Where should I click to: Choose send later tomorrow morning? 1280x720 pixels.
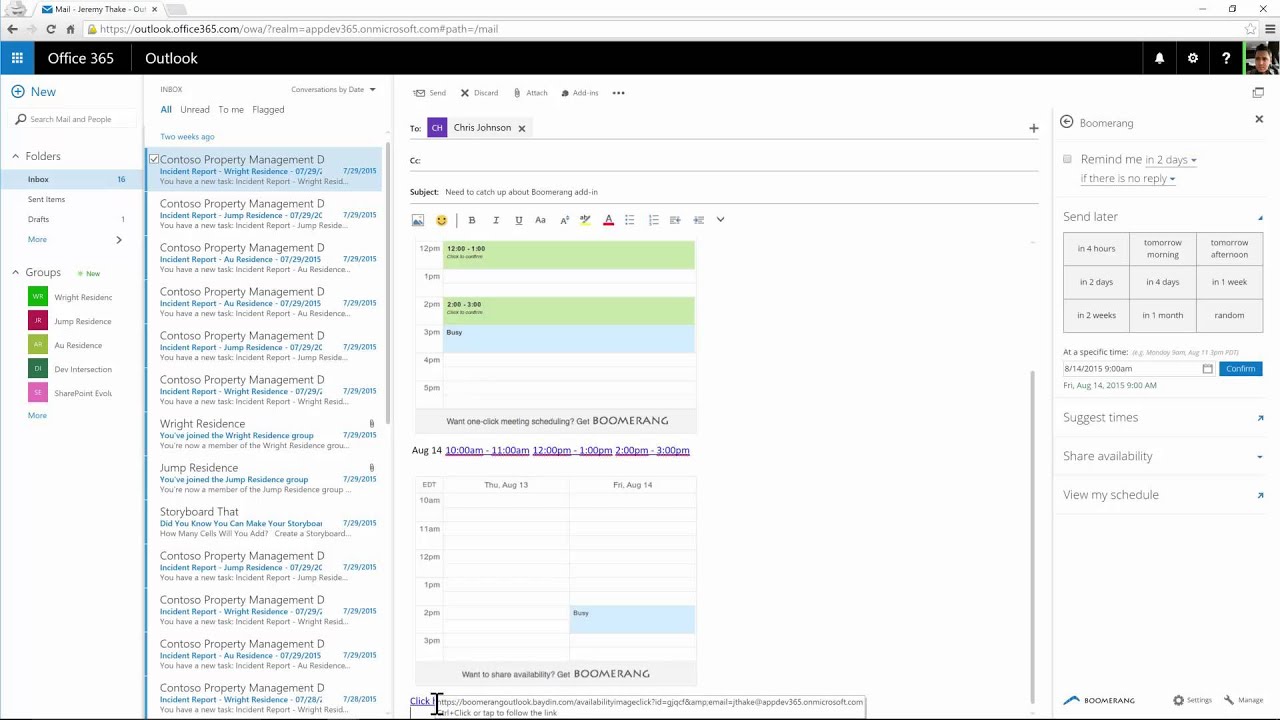(x=1162, y=248)
